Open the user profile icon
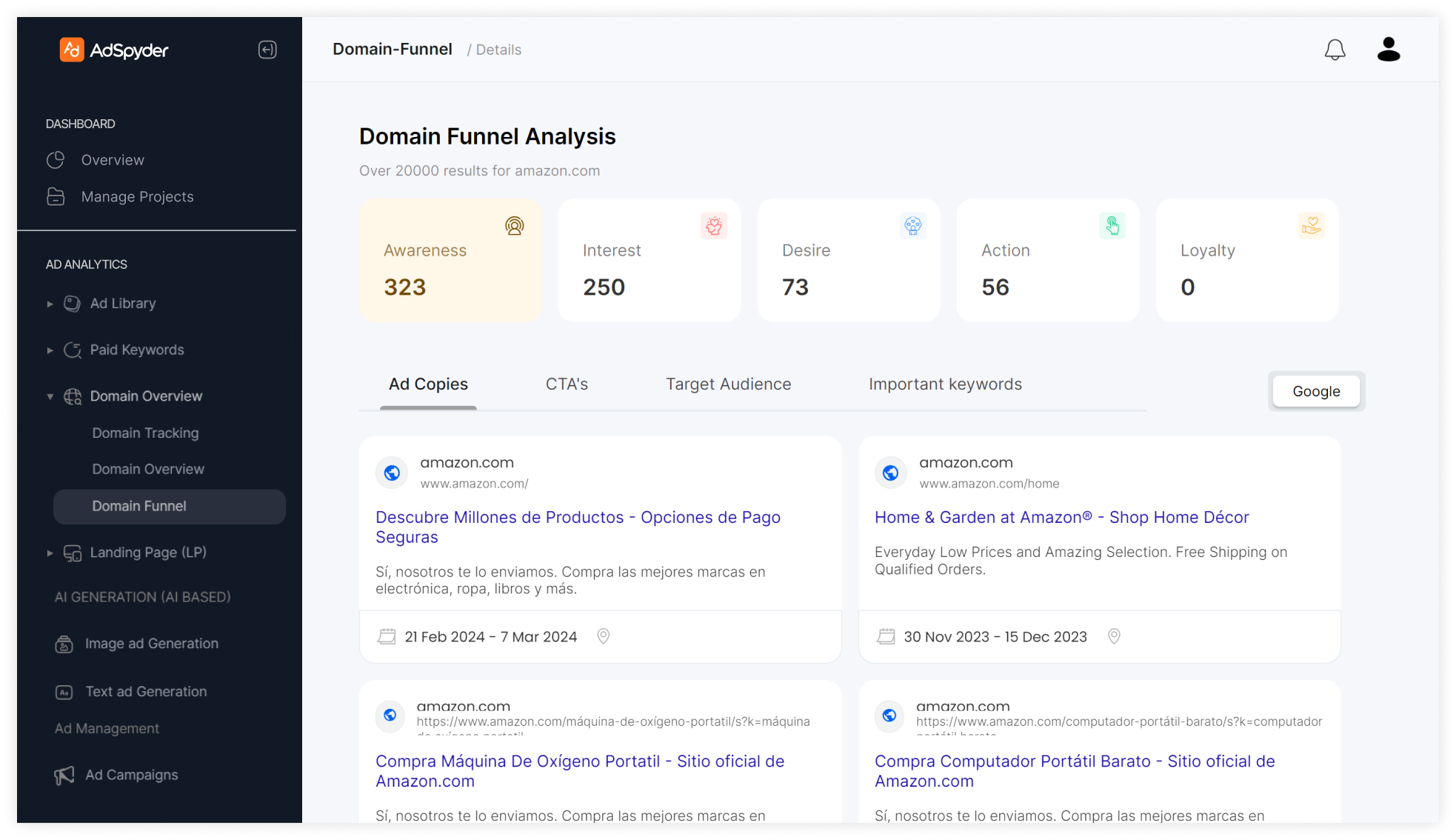Image resolution: width=1456 pixels, height=840 pixels. pyautogui.click(x=1389, y=50)
